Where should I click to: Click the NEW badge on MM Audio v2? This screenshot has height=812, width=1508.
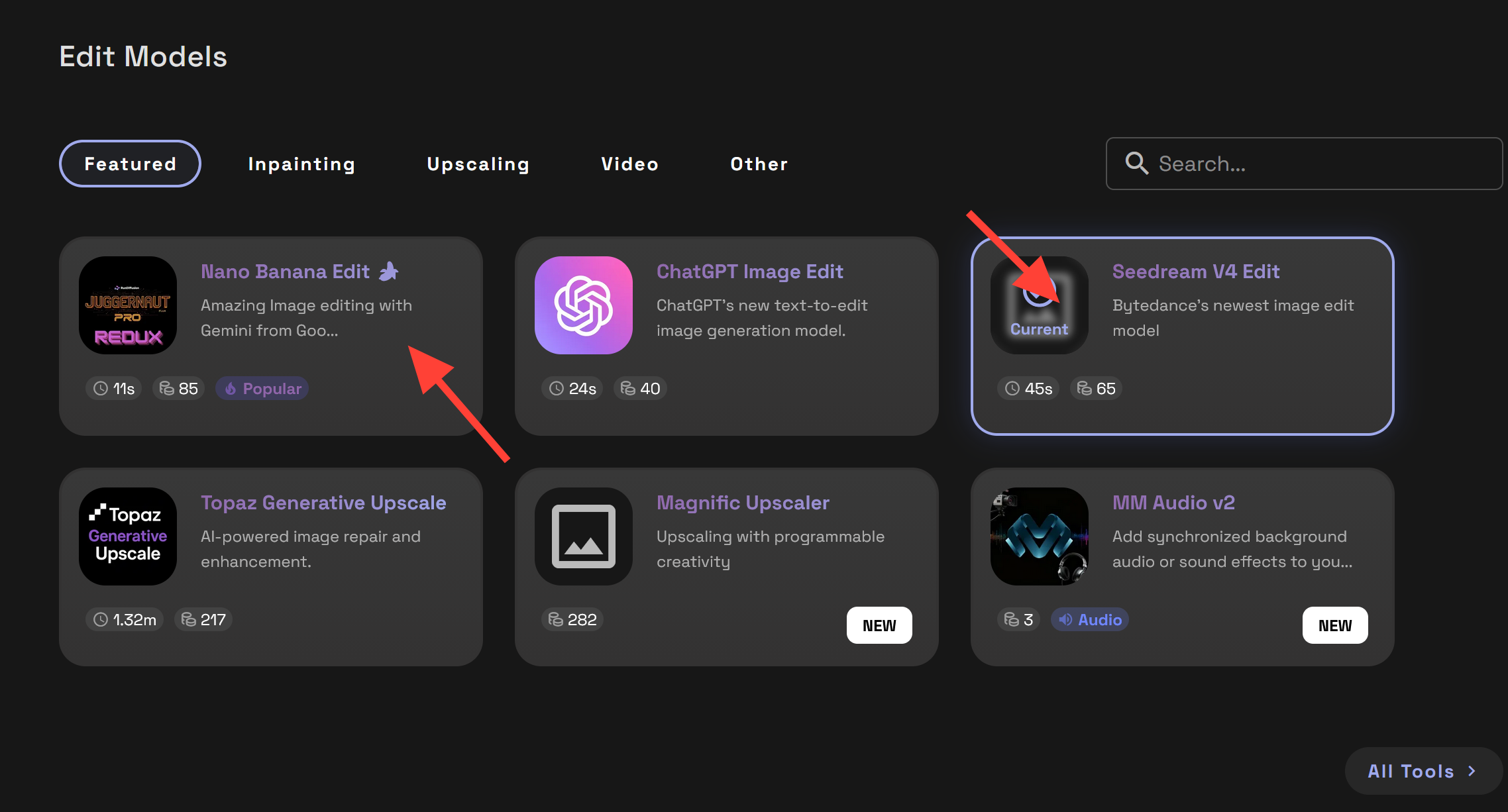click(1334, 625)
